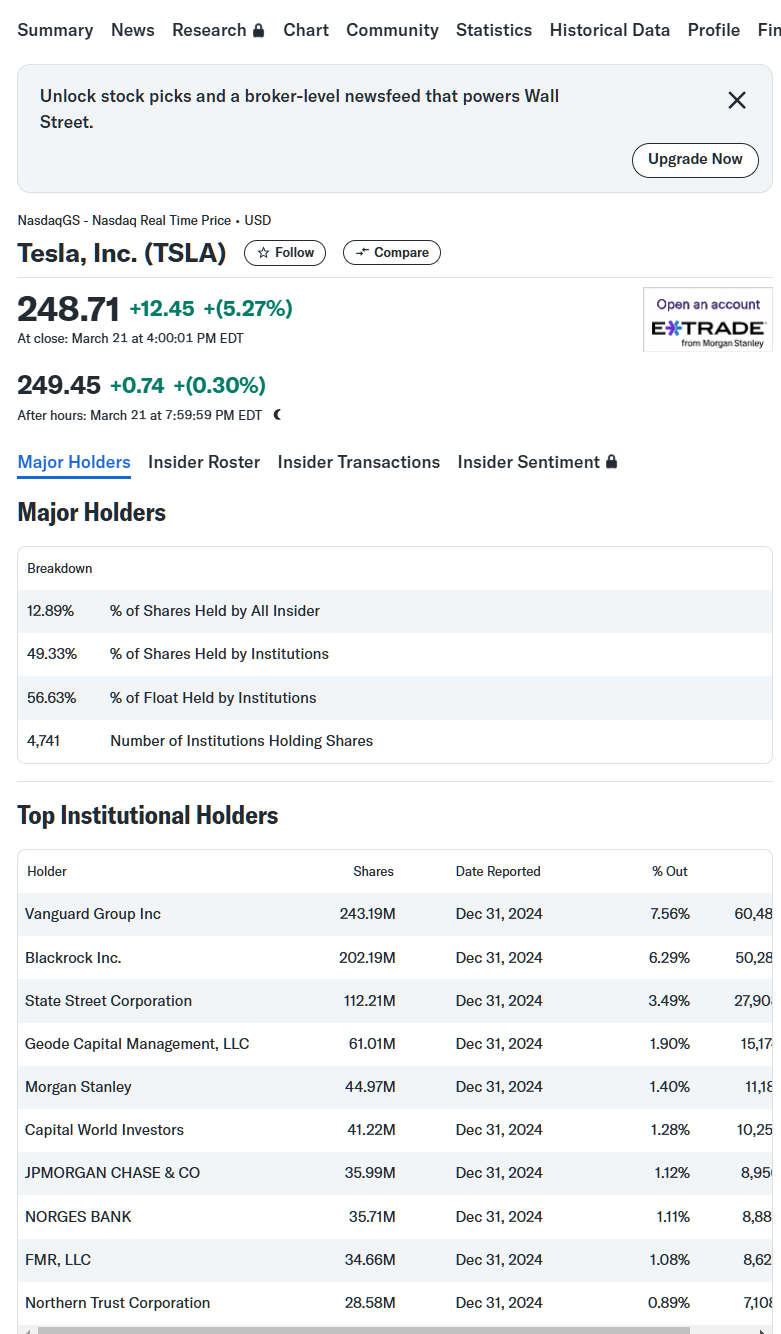This screenshot has width=781, height=1334.
Task: Open the Community tab
Action: point(392,30)
